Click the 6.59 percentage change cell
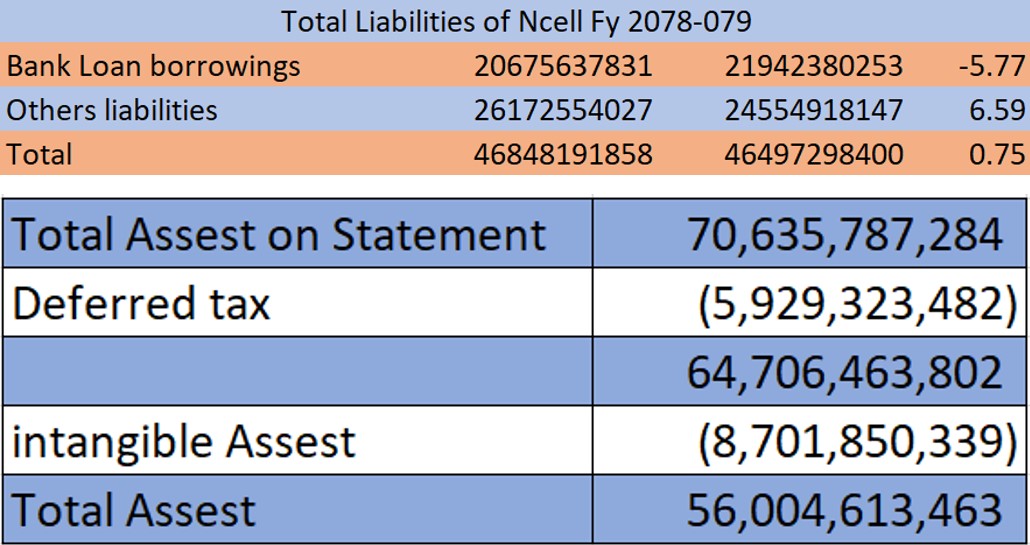 [x=997, y=110]
